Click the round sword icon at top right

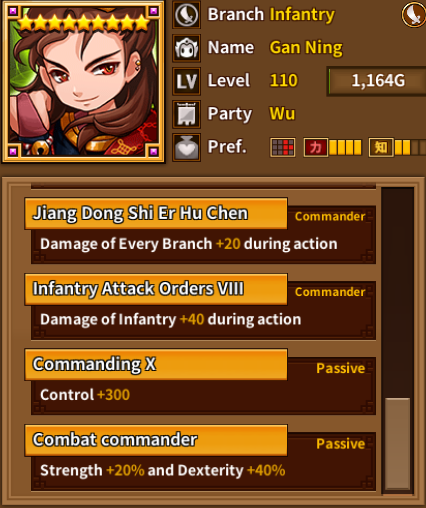click(414, 15)
